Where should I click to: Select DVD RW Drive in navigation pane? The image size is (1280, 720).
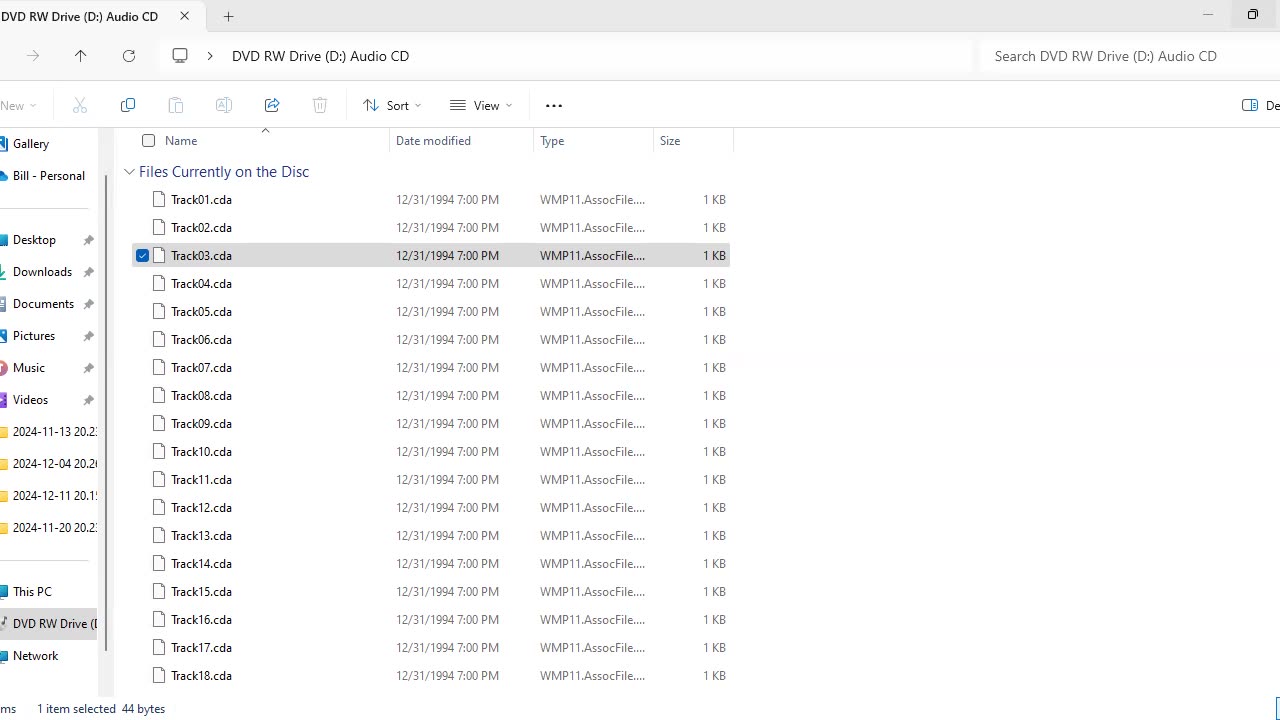point(49,624)
